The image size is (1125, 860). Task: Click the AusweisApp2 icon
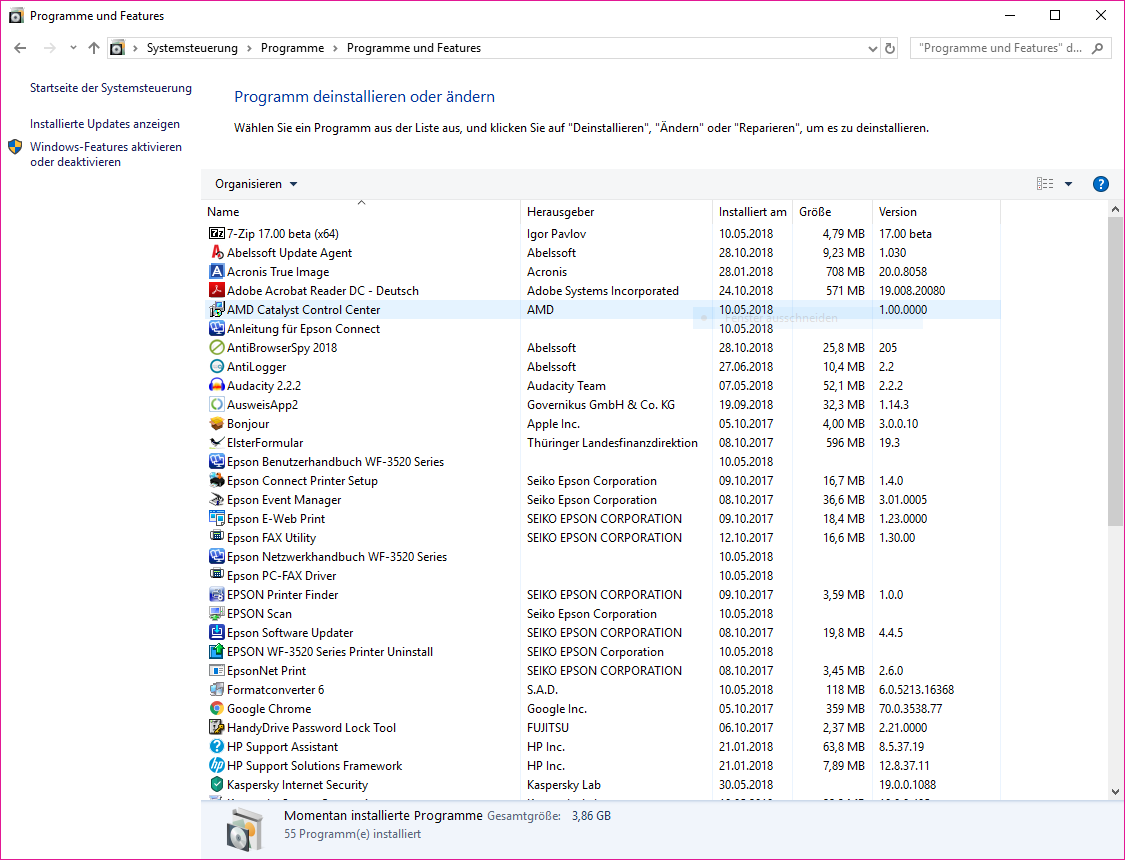coord(217,405)
